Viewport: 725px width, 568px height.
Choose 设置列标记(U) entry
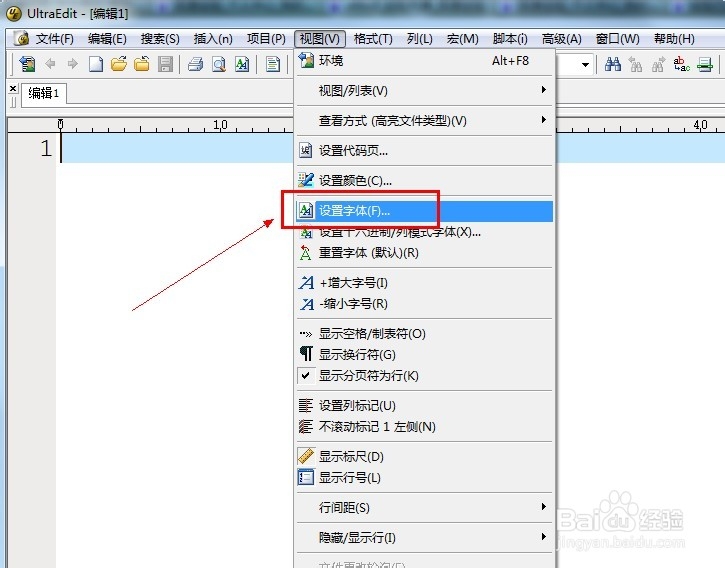[x=424, y=406]
